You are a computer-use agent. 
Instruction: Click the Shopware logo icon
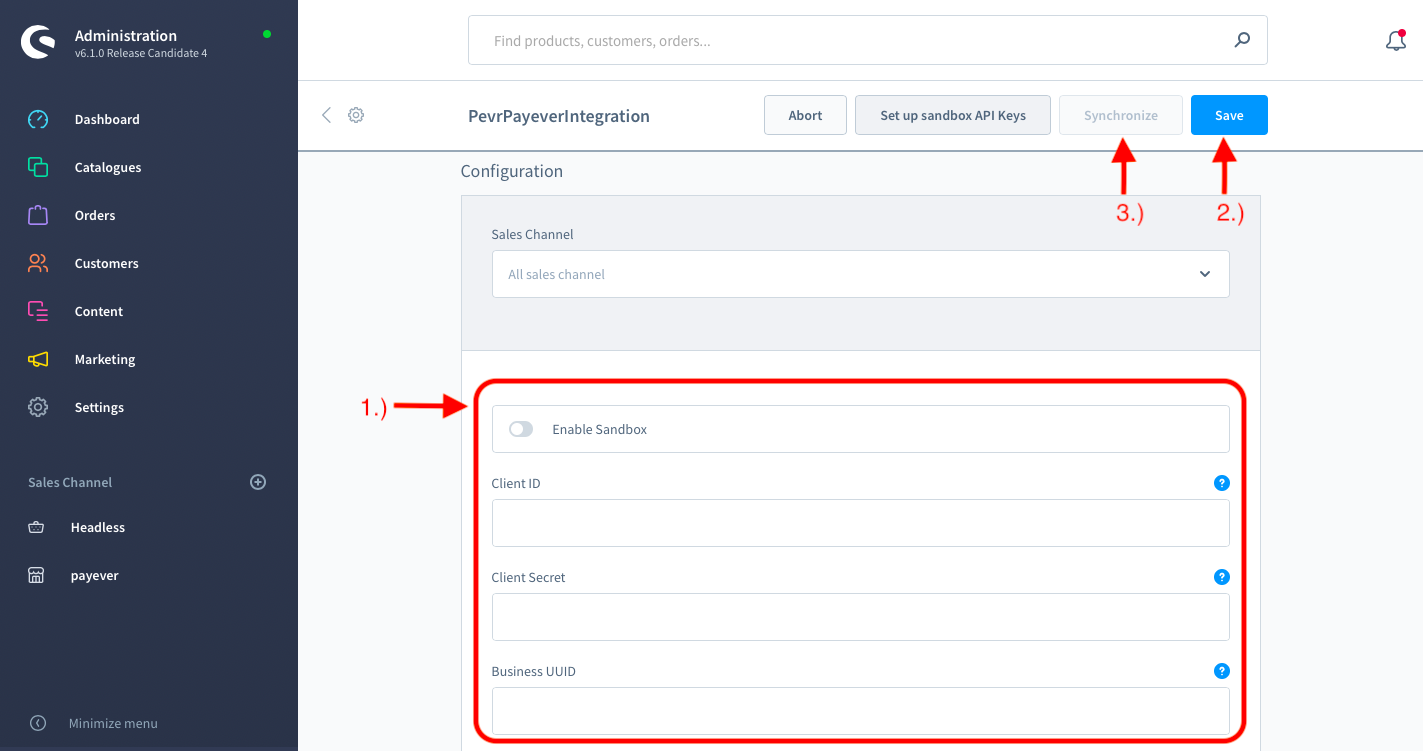pyautogui.click(x=38, y=43)
